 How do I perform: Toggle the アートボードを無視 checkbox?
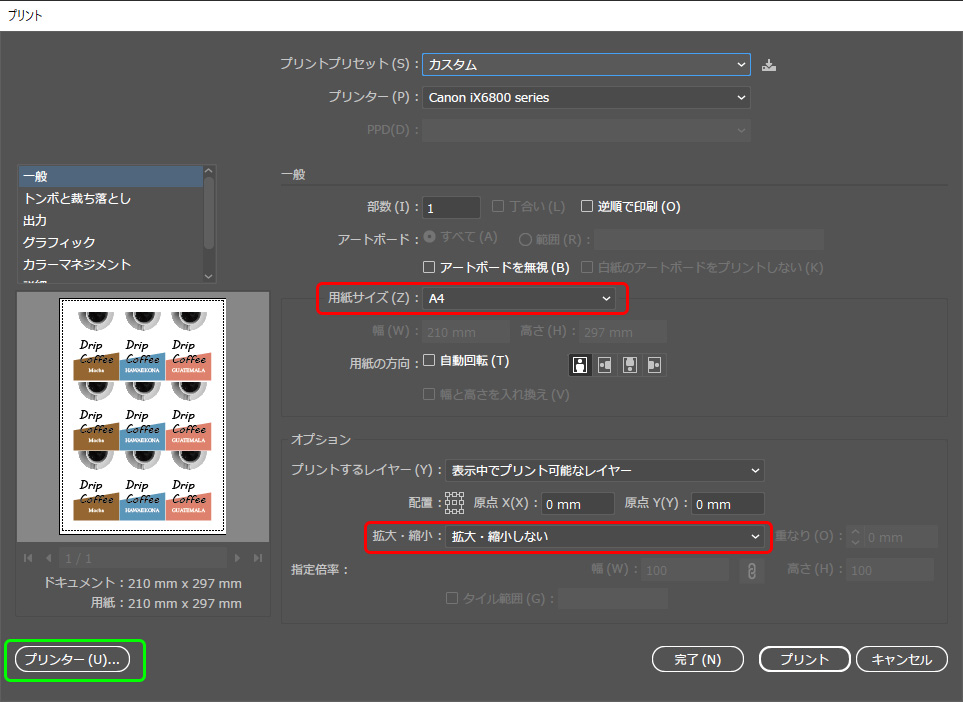click(430, 267)
